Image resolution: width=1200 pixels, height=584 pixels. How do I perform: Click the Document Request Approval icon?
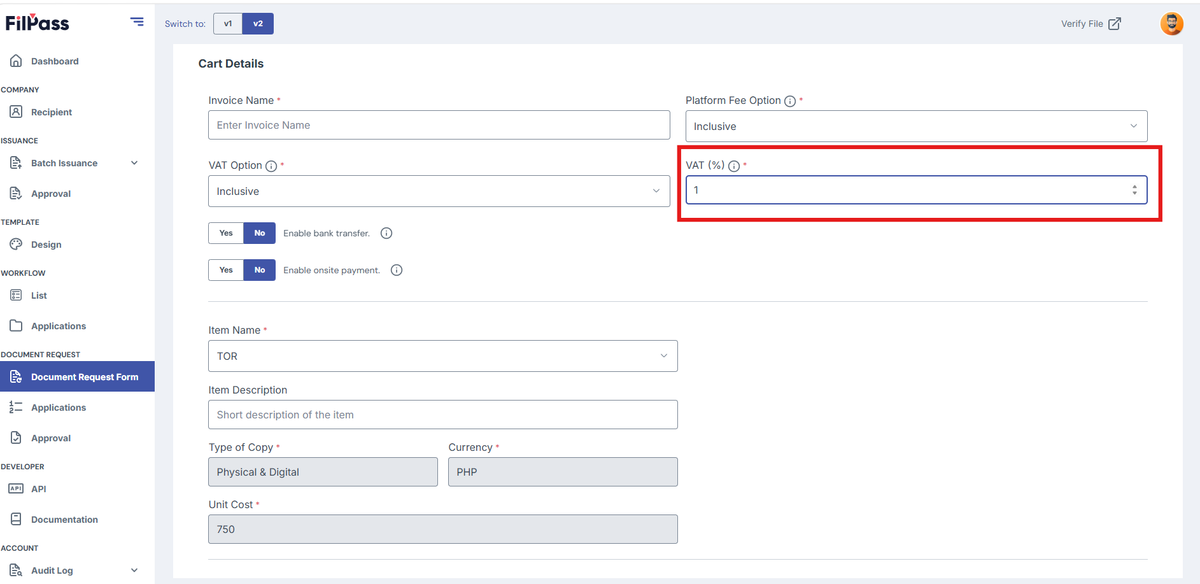(15, 438)
